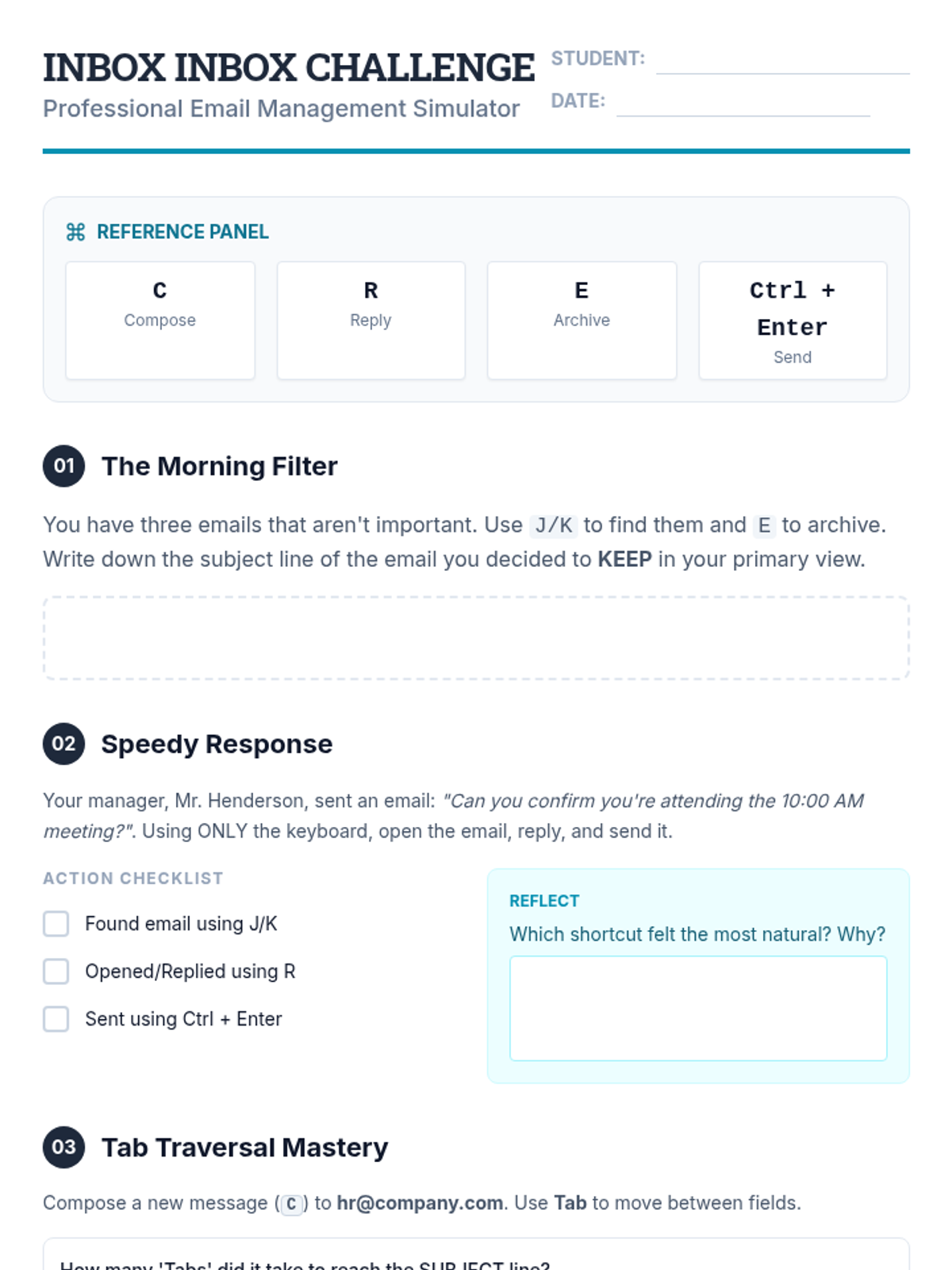Screen dimensions: 952x1270
Task: Select the Ctrl + Enter Send card
Action: 792,320
